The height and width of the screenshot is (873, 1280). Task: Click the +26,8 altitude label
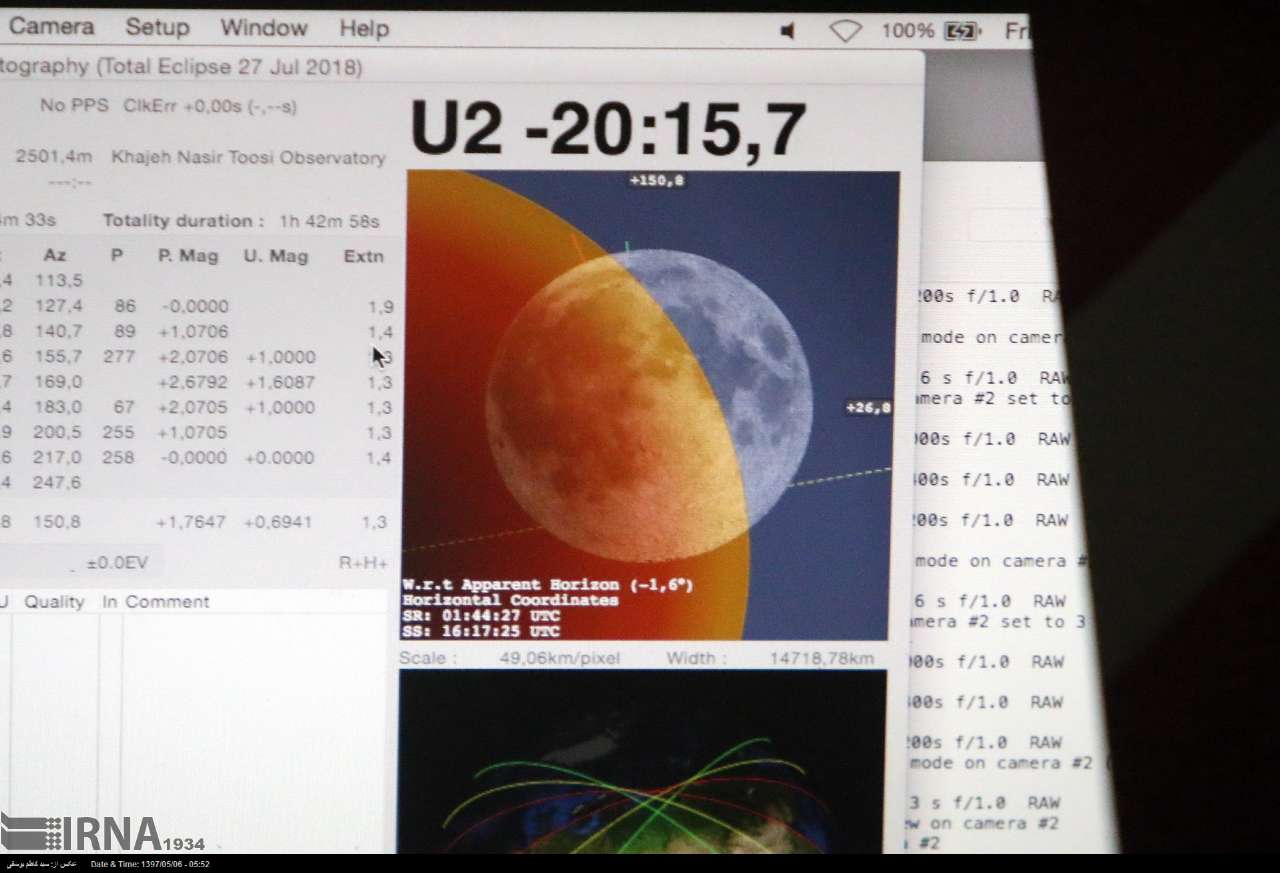[868, 408]
